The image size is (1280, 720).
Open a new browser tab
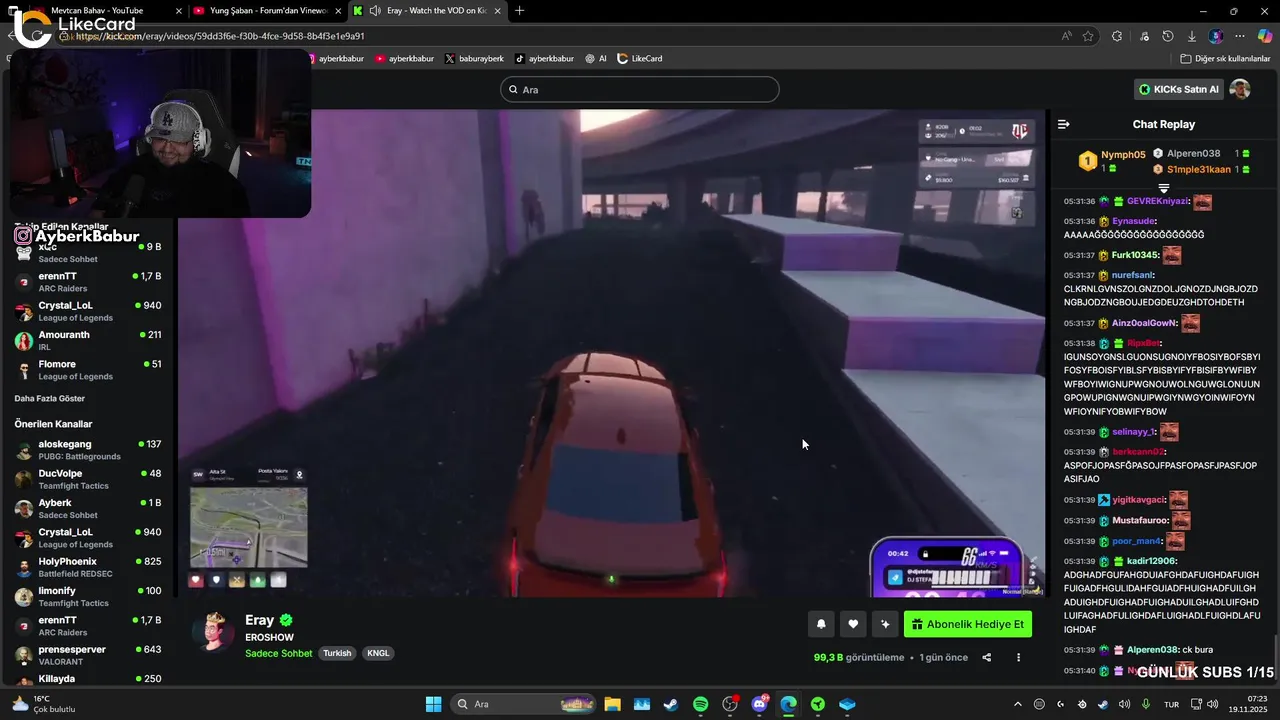(x=519, y=11)
